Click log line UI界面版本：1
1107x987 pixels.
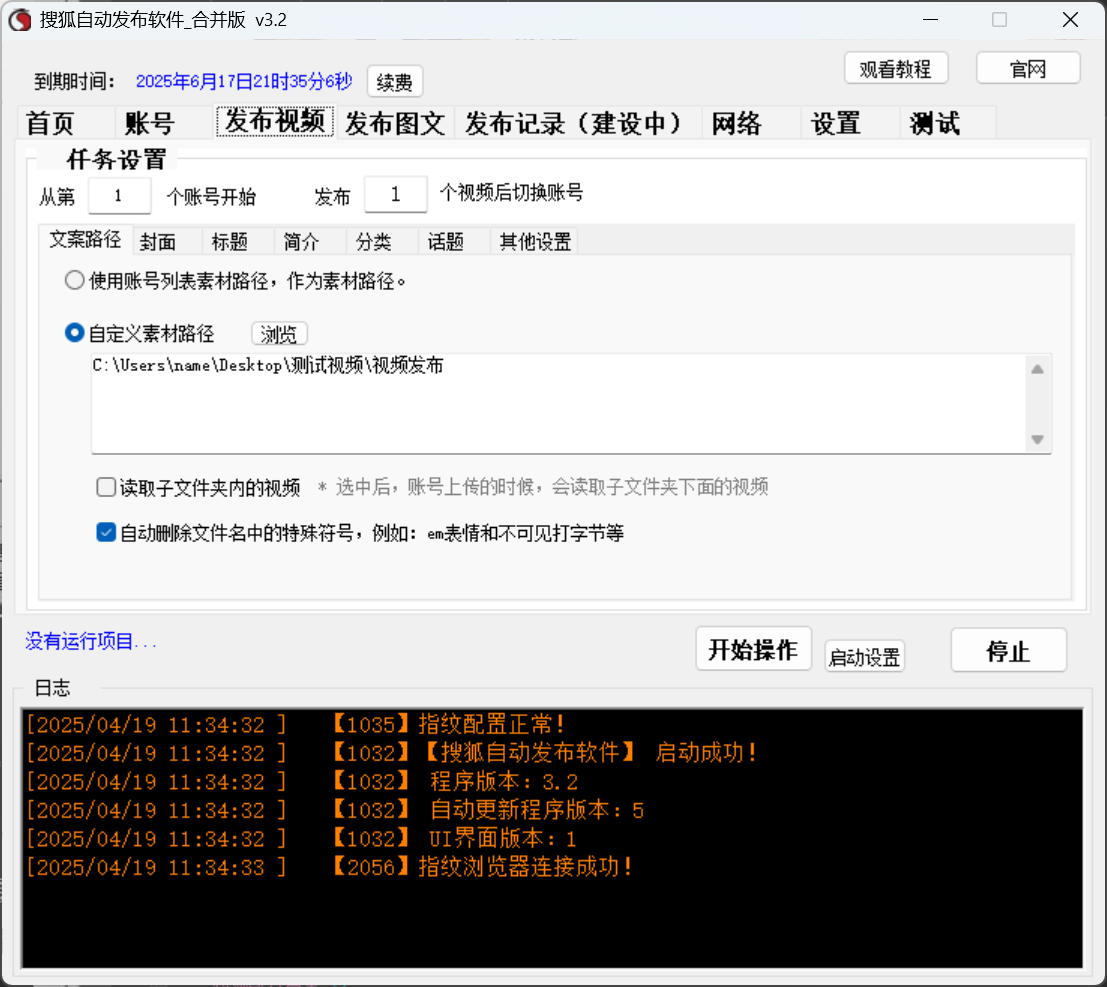[503, 839]
